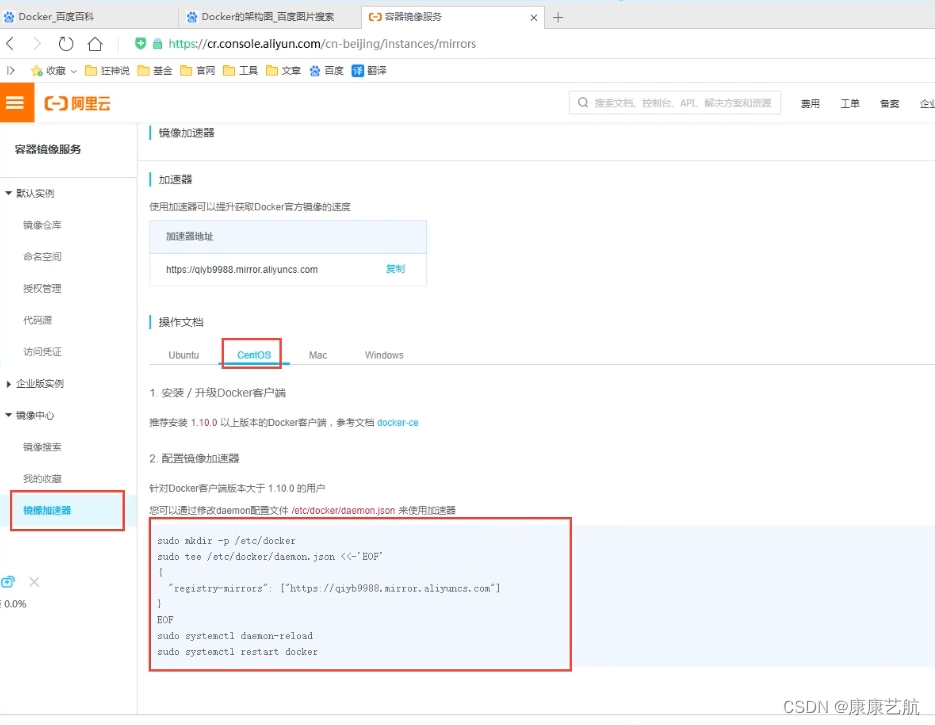Open 镜像搜索 in sidebar
935x725 pixels.
pos(42,447)
